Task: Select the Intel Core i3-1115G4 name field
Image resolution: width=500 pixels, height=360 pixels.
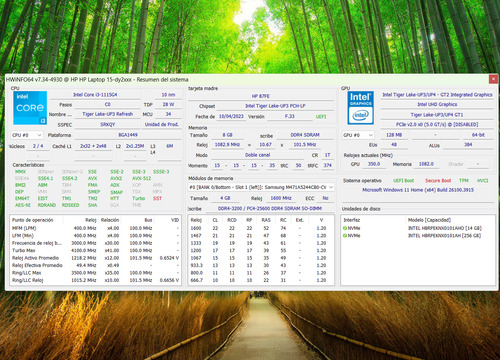Action: point(95,95)
